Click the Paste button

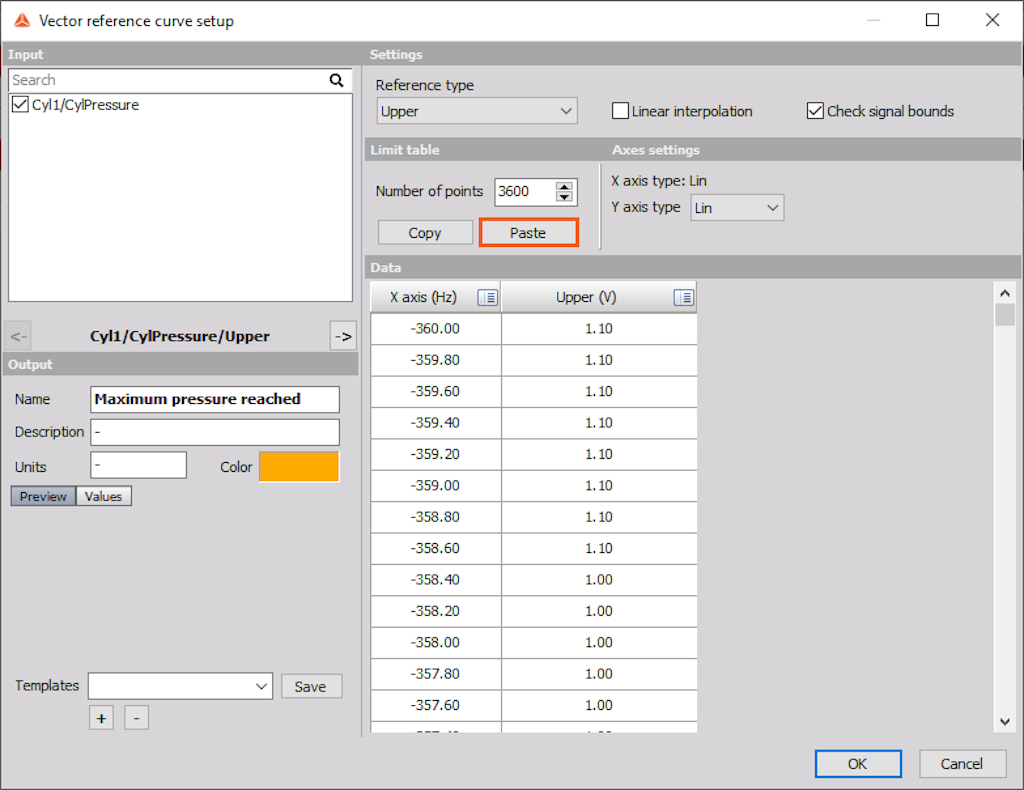[x=528, y=233]
